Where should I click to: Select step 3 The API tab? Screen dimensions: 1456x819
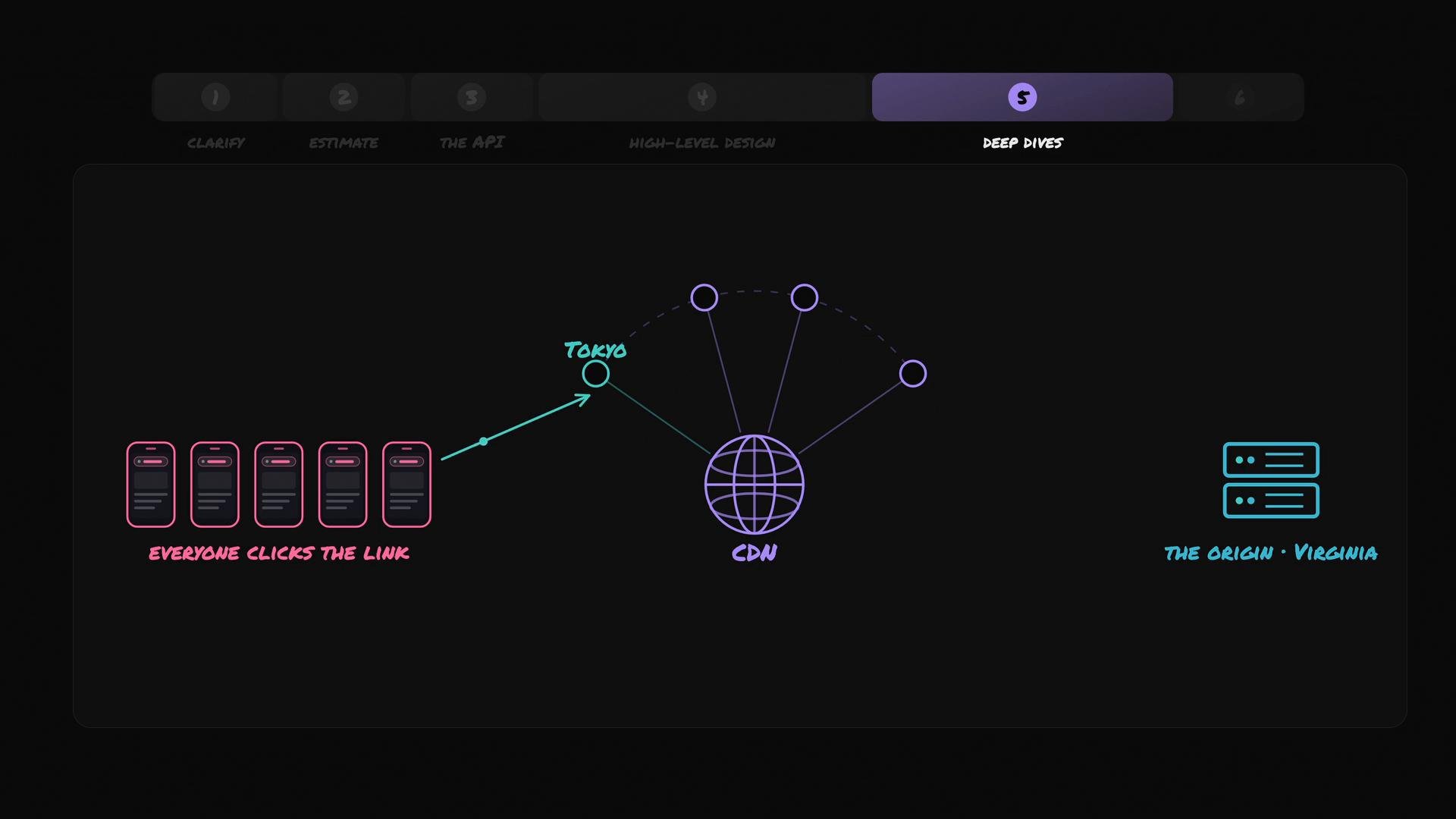coord(472,97)
